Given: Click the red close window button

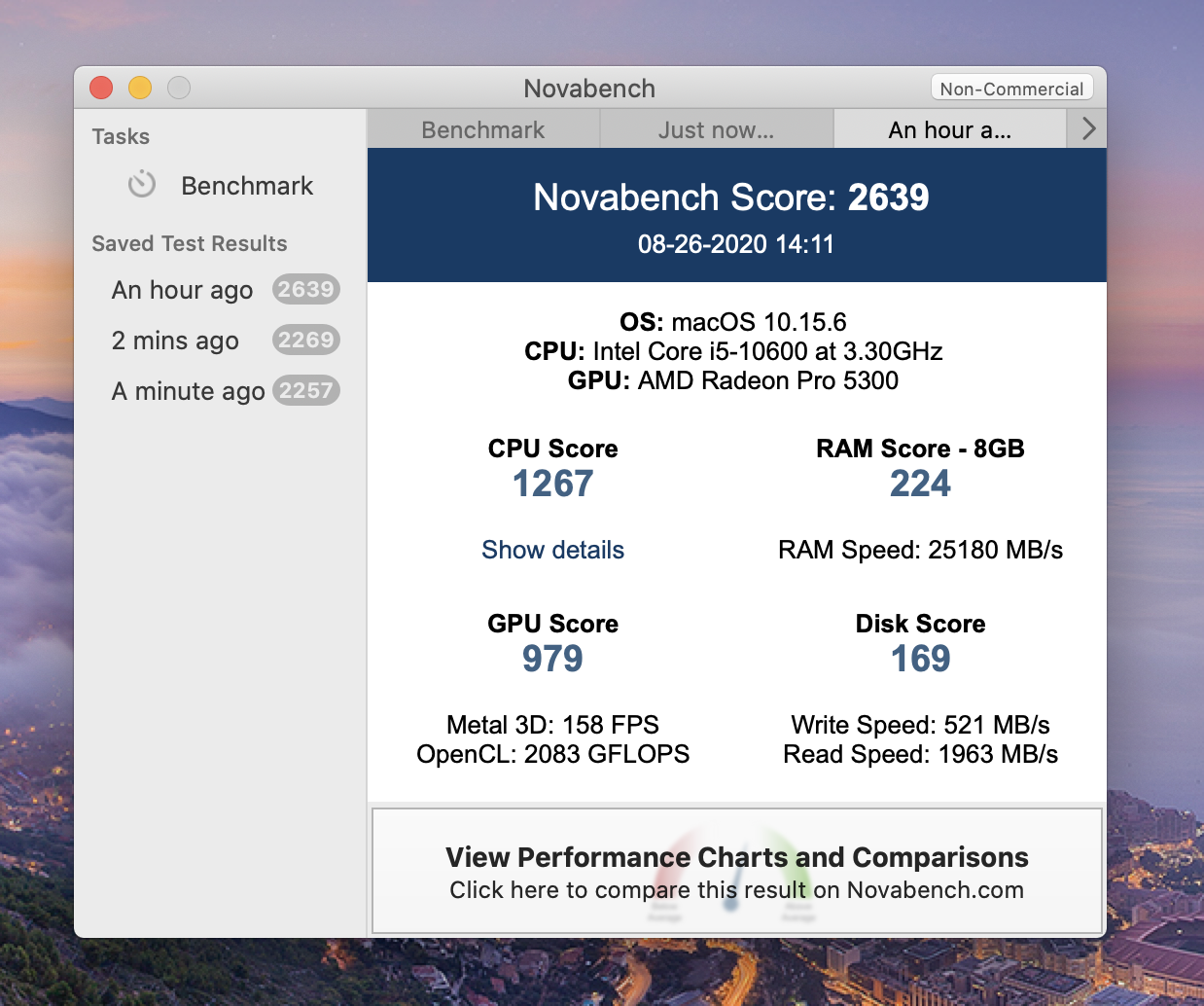Looking at the screenshot, I should click(x=101, y=88).
